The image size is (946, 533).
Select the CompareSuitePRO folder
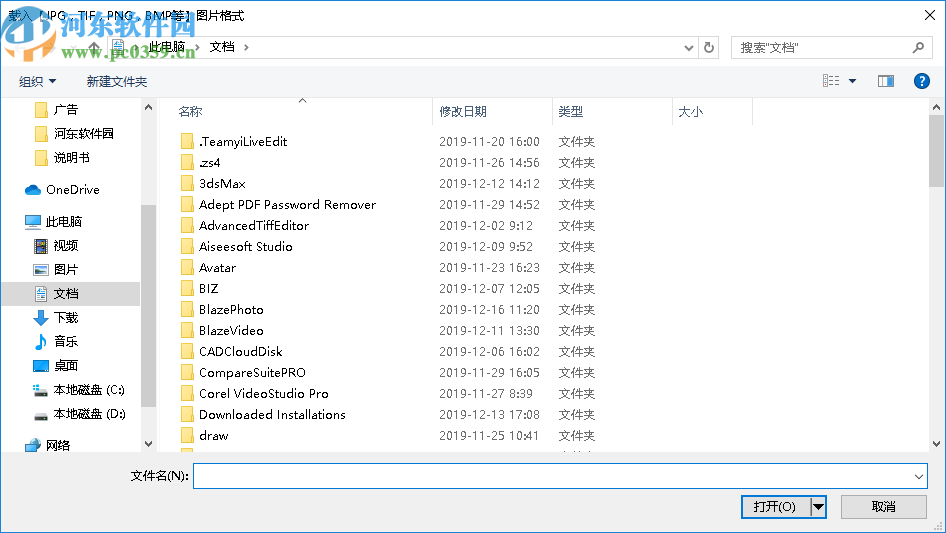(243, 372)
